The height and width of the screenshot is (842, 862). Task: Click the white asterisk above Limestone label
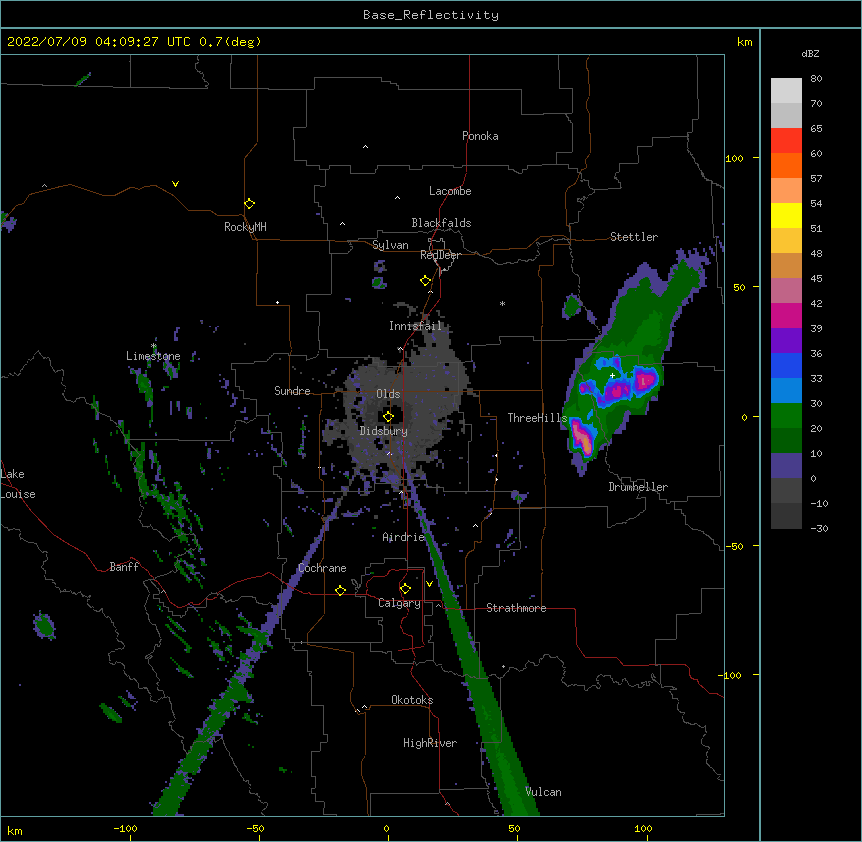[153, 346]
